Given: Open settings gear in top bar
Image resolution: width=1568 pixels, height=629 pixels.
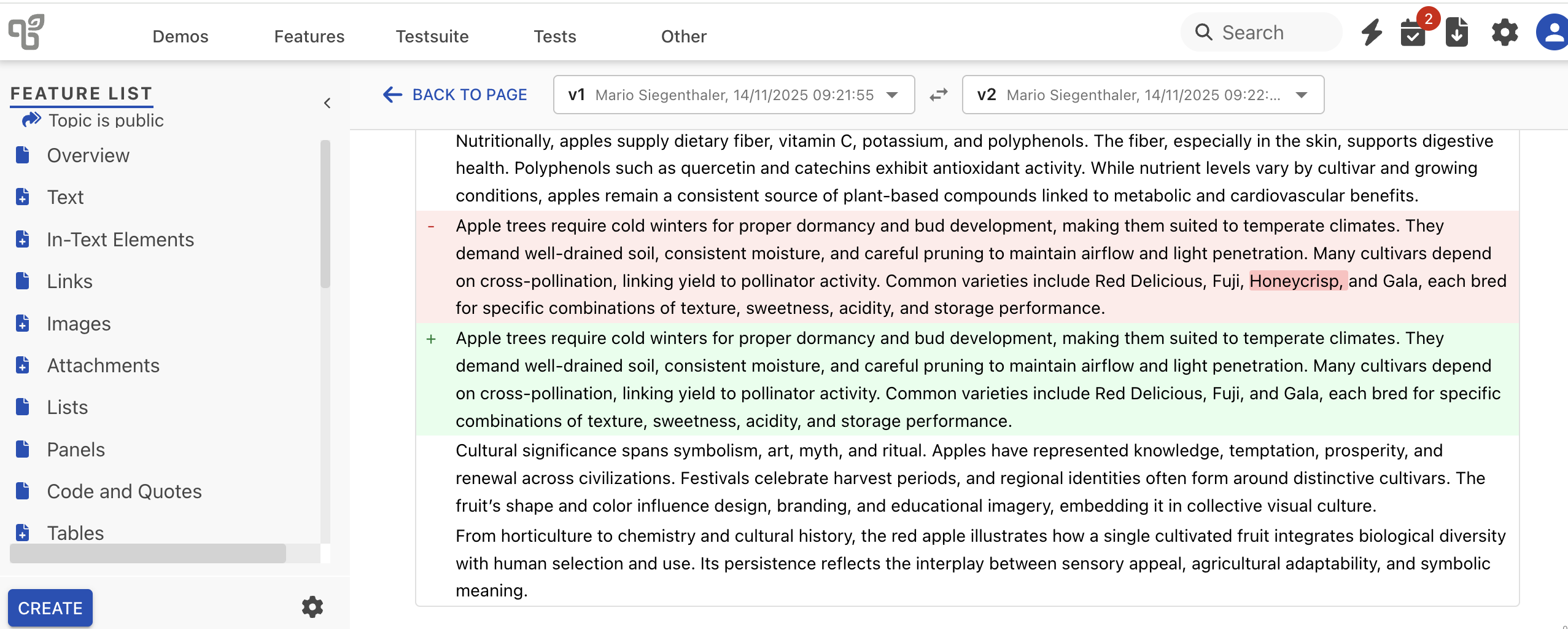Looking at the screenshot, I should 1505,33.
